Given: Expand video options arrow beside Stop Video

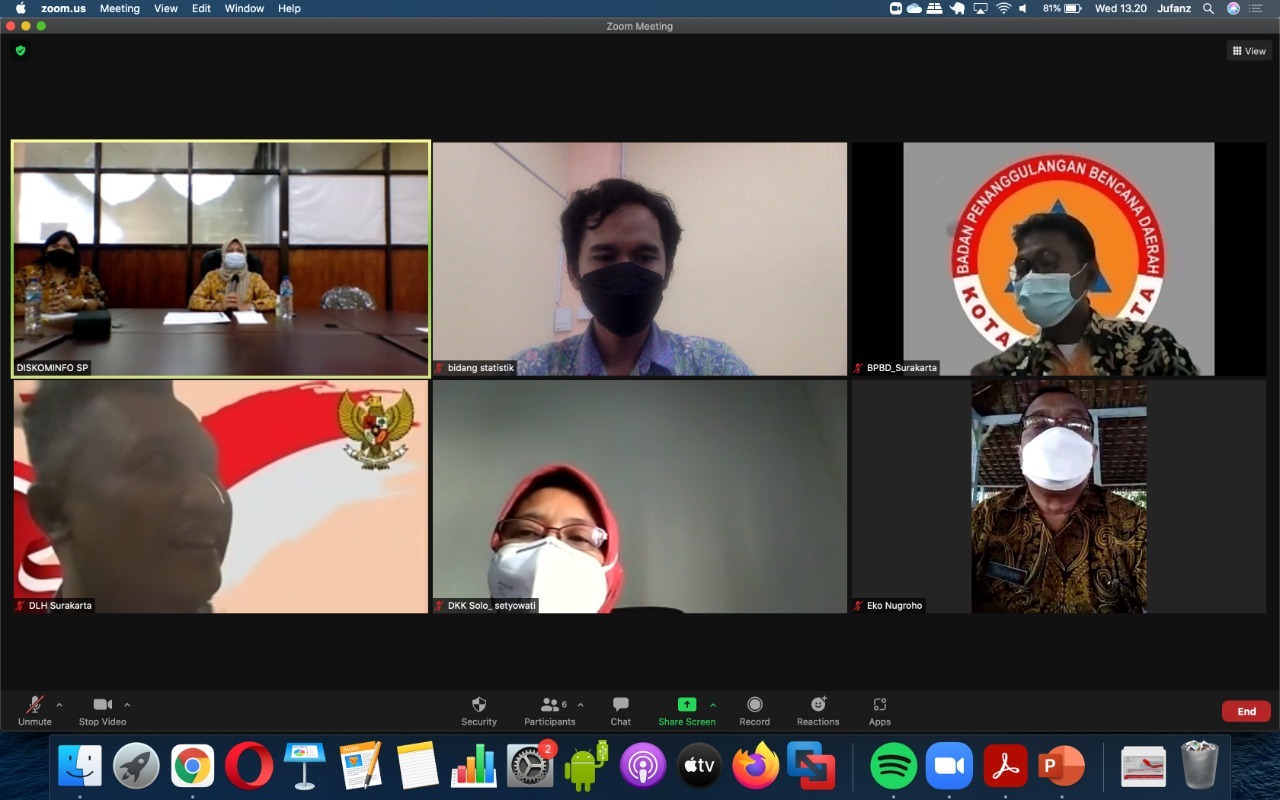Looking at the screenshot, I should (127, 704).
